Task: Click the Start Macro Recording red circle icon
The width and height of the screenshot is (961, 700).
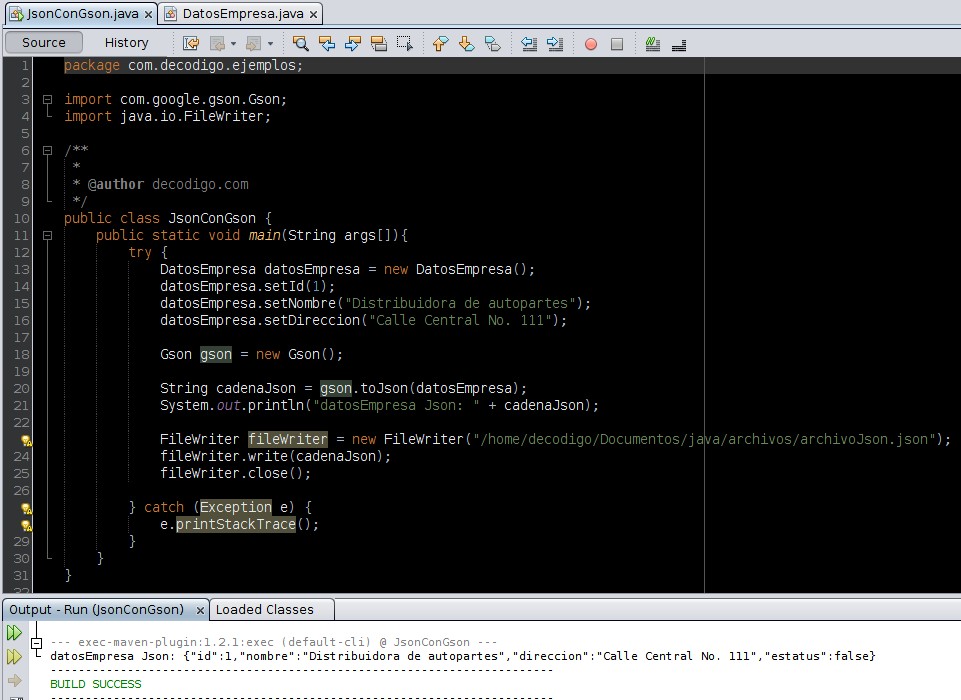Action: 591,43
